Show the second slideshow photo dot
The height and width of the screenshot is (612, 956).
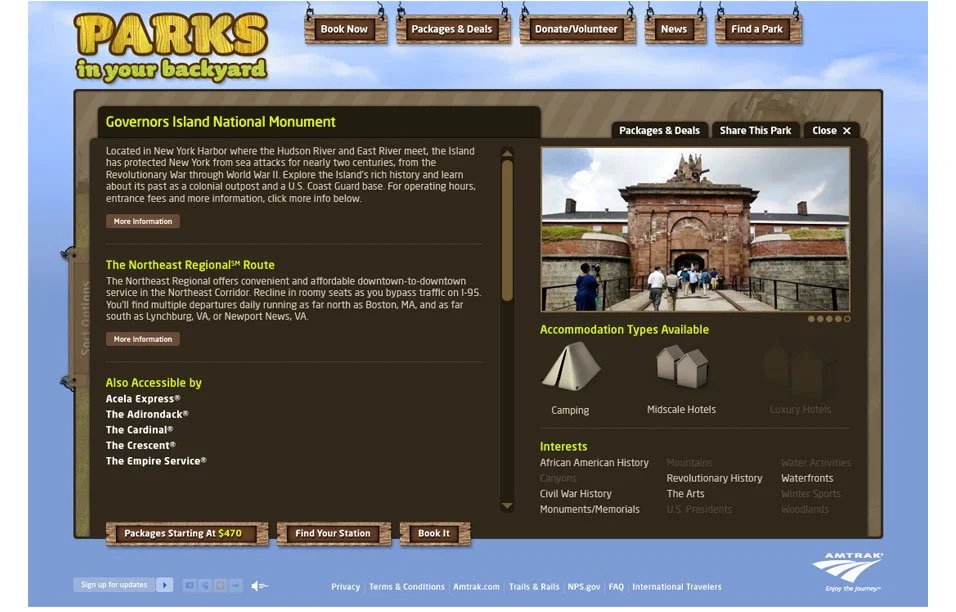(820, 319)
